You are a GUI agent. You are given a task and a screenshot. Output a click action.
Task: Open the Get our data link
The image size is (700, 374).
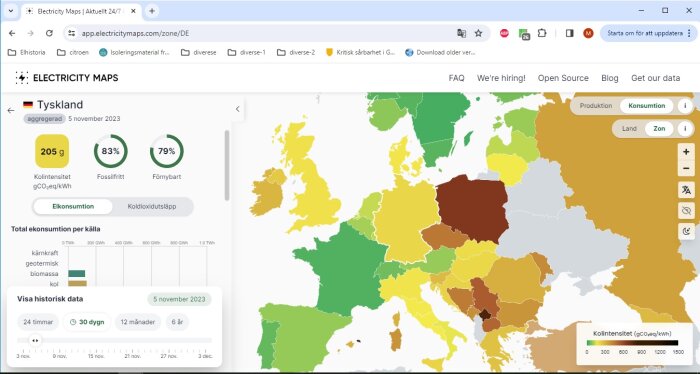click(655, 78)
